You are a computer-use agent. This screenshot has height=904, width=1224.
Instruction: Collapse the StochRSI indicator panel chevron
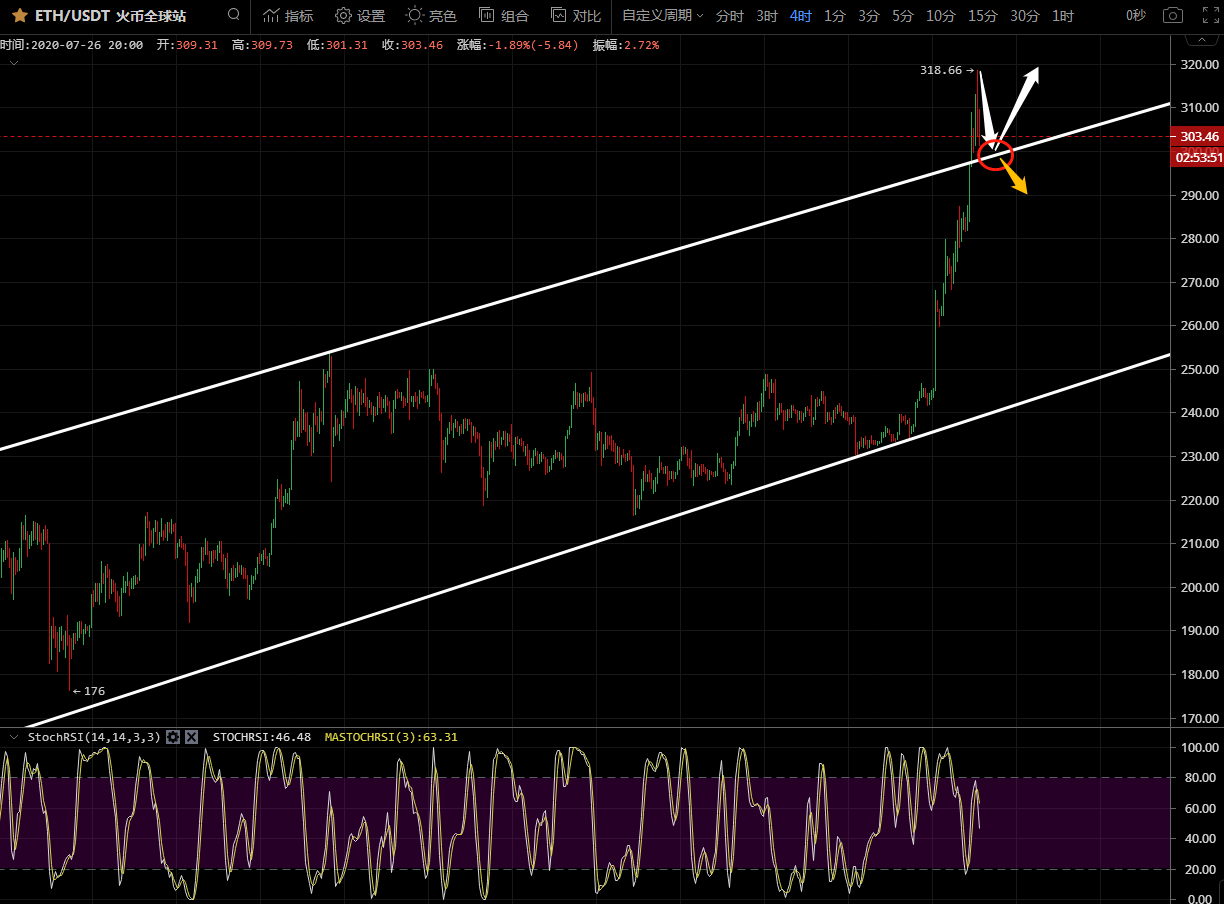pyautogui.click(x=13, y=737)
